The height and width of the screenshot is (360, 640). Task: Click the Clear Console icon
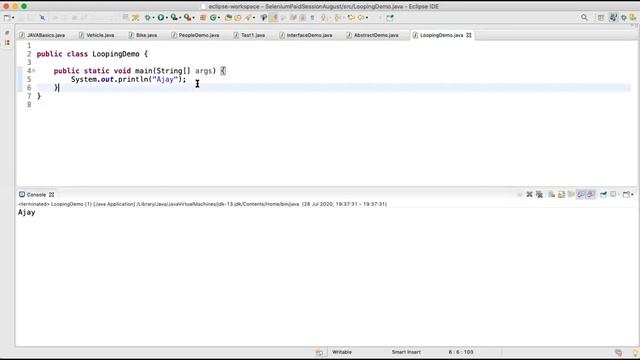pyautogui.click(x=551, y=194)
